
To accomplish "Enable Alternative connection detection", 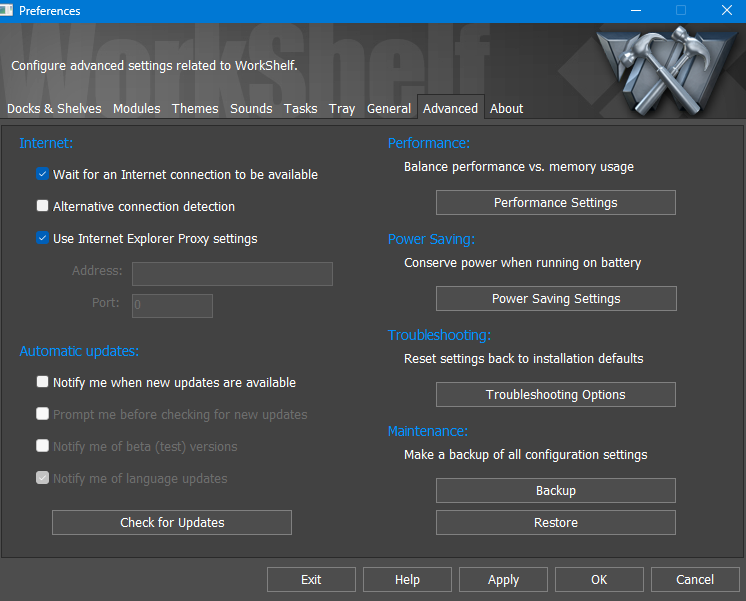I will click(x=43, y=207).
